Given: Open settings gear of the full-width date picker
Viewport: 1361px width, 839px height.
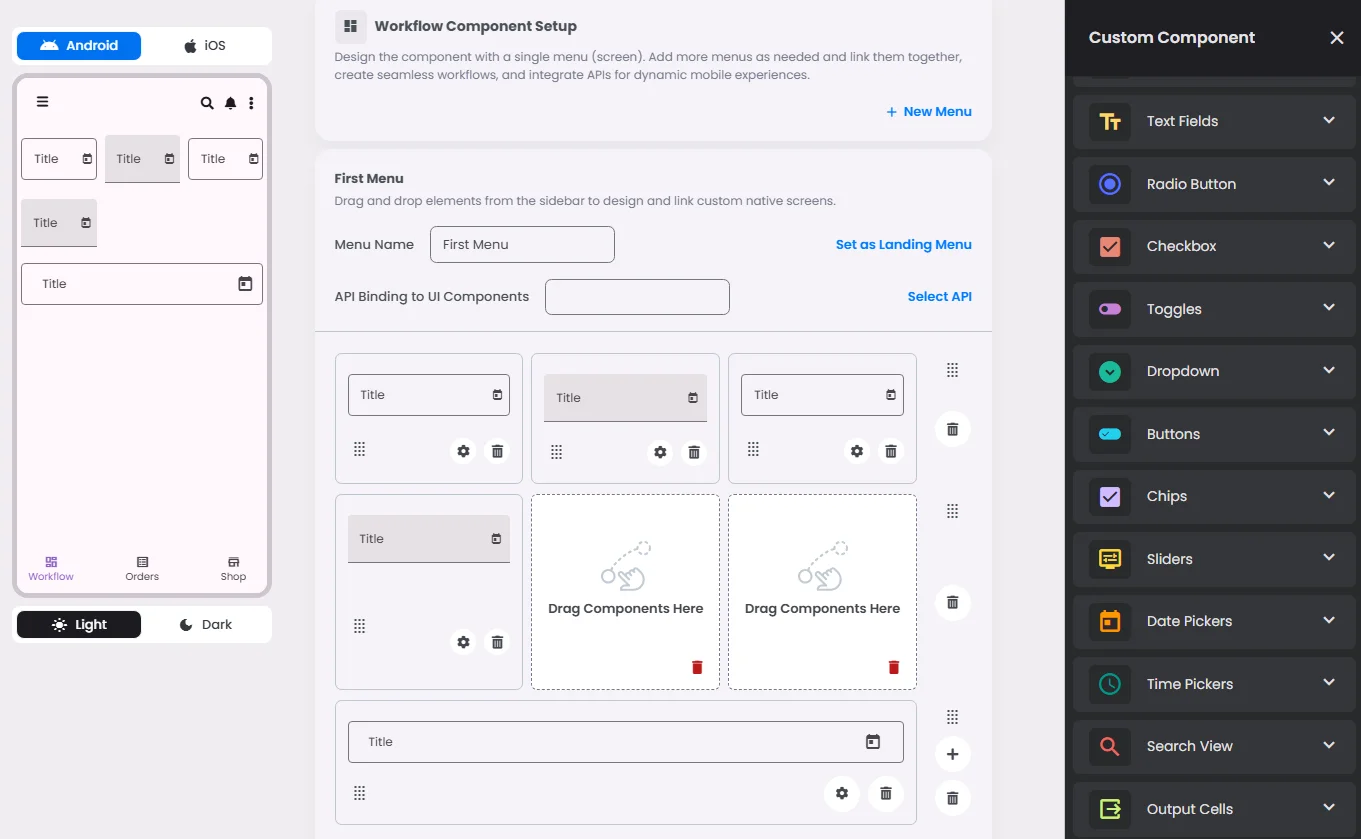Looking at the screenshot, I should [x=842, y=793].
